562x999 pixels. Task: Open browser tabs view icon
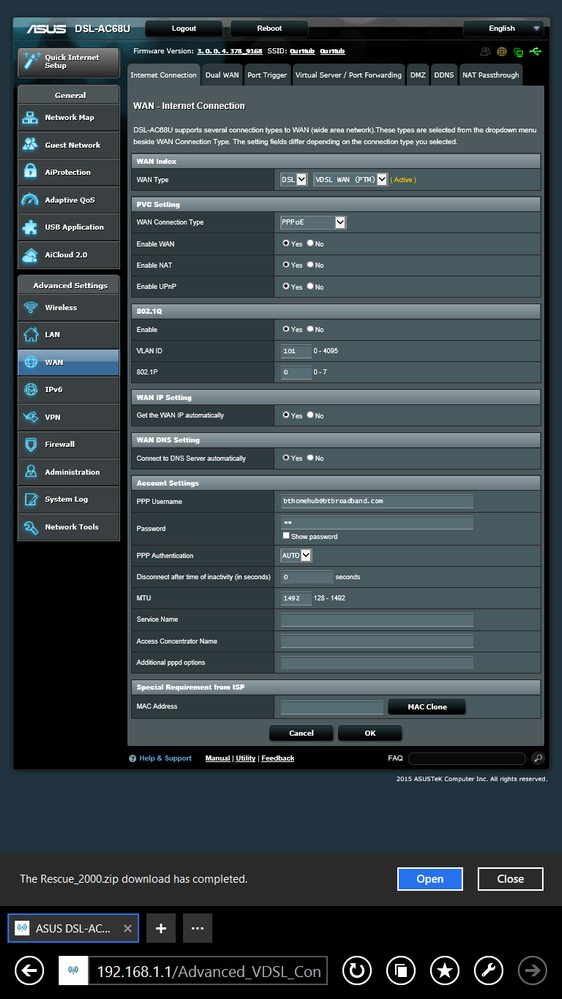[x=401, y=971]
